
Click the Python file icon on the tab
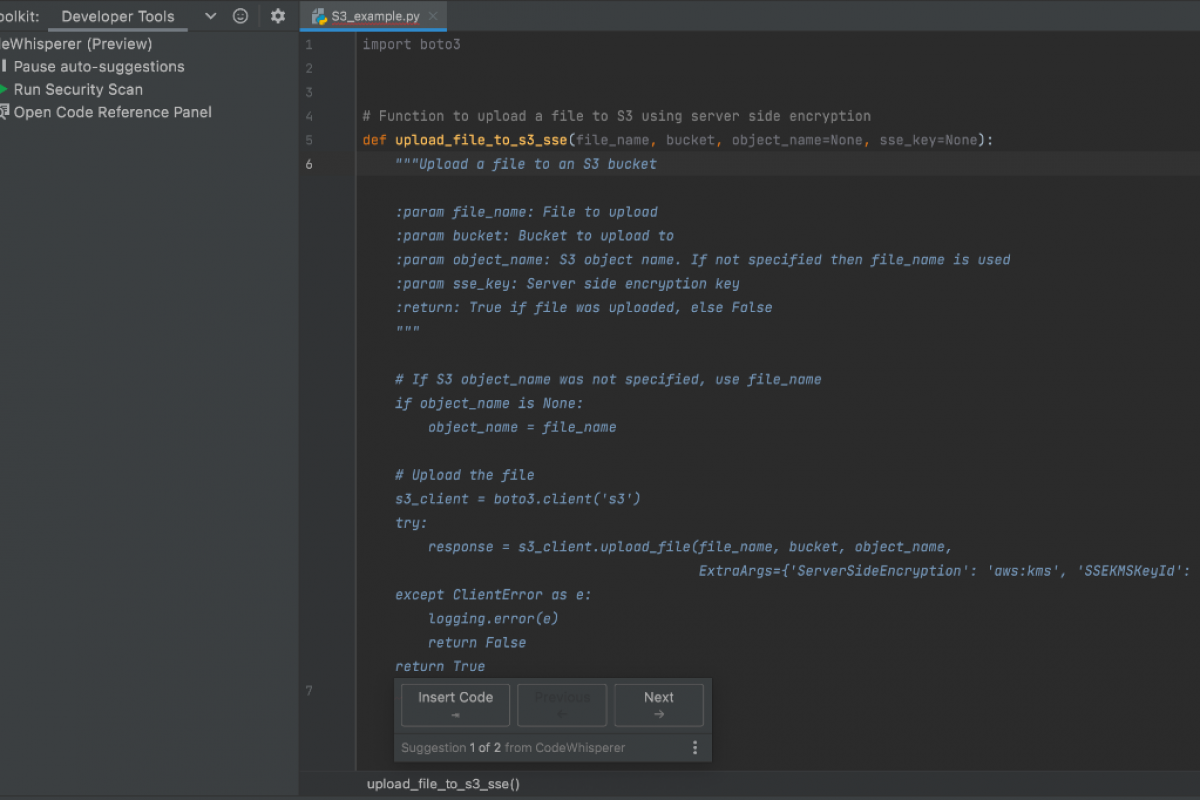pyautogui.click(x=319, y=17)
